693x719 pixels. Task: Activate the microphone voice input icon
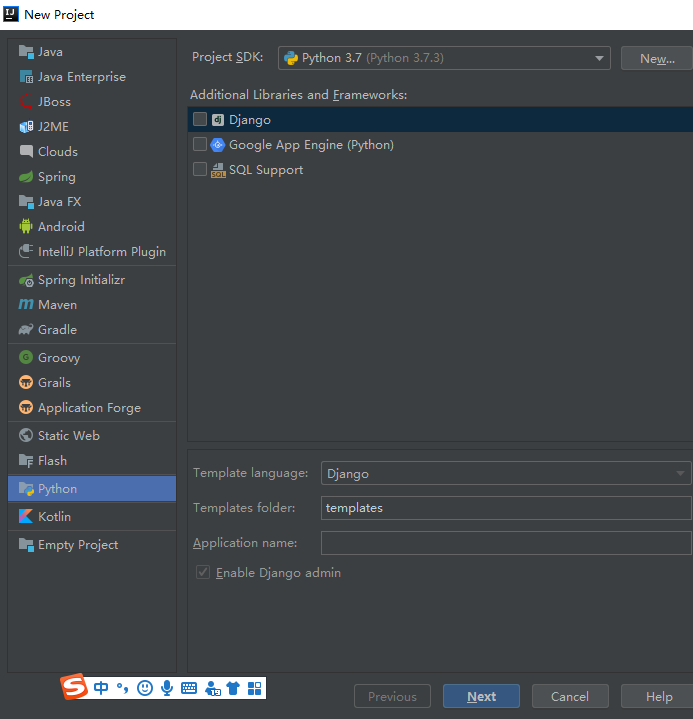pyautogui.click(x=167, y=688)
